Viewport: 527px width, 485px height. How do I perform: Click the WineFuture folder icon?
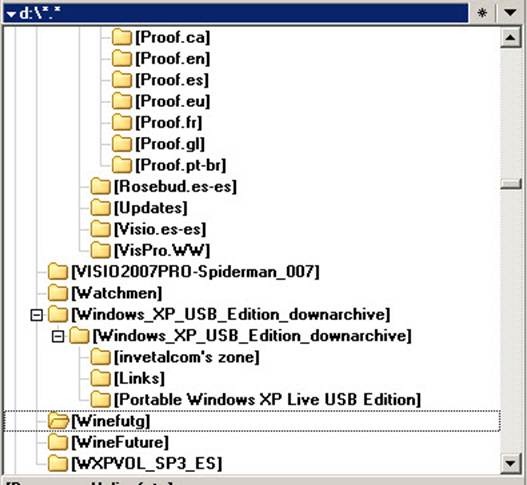point(57,442)
